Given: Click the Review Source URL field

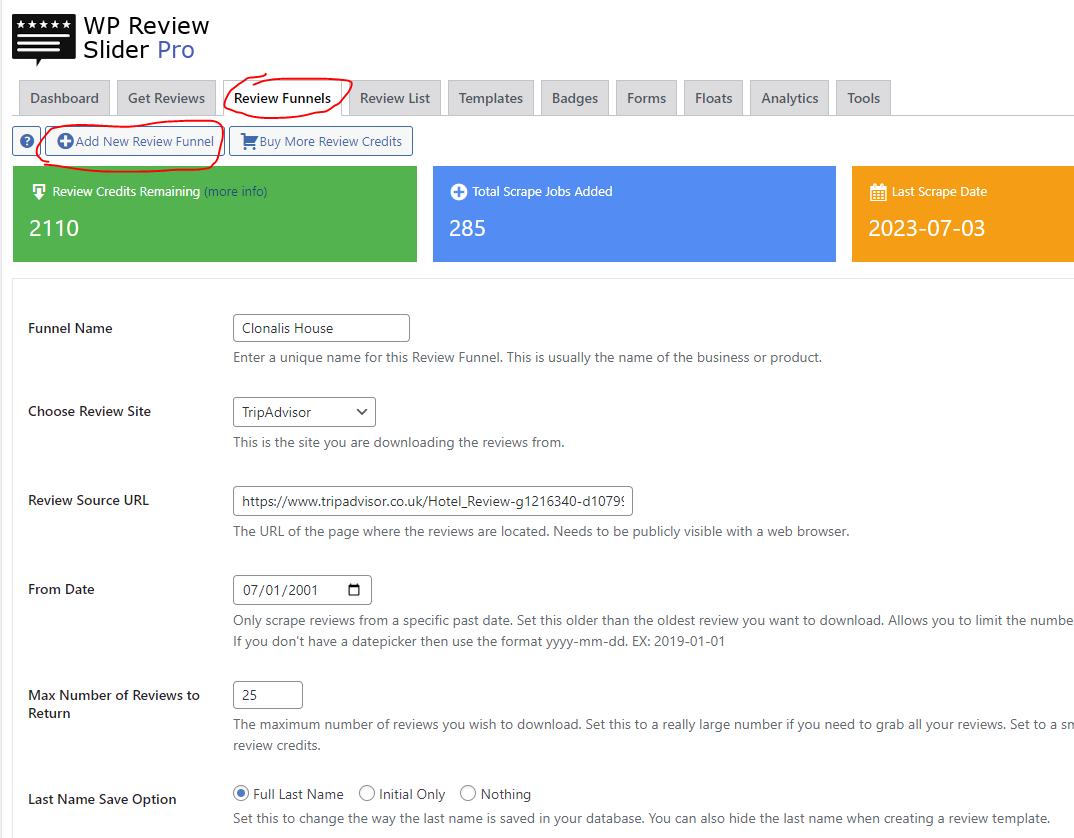Looking at the screenshot, I should tap(433, 501).
